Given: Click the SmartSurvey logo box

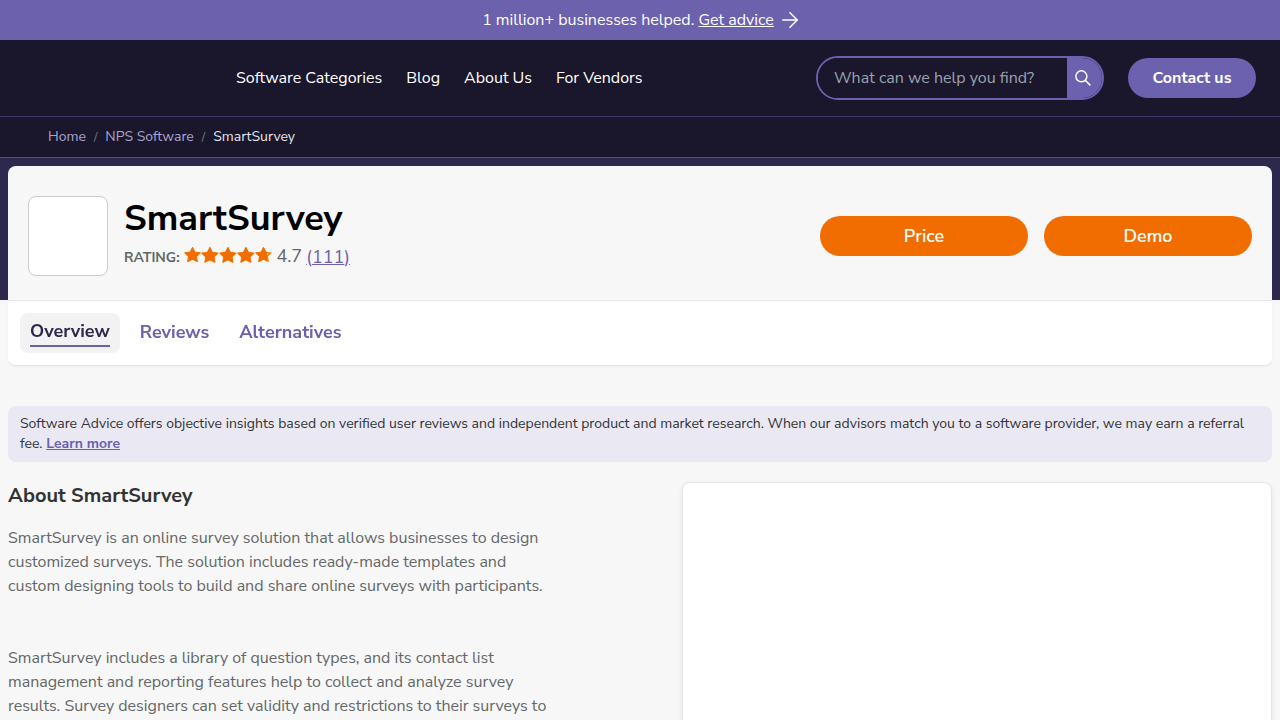Looking at the screenshot, I should [68, 236].
